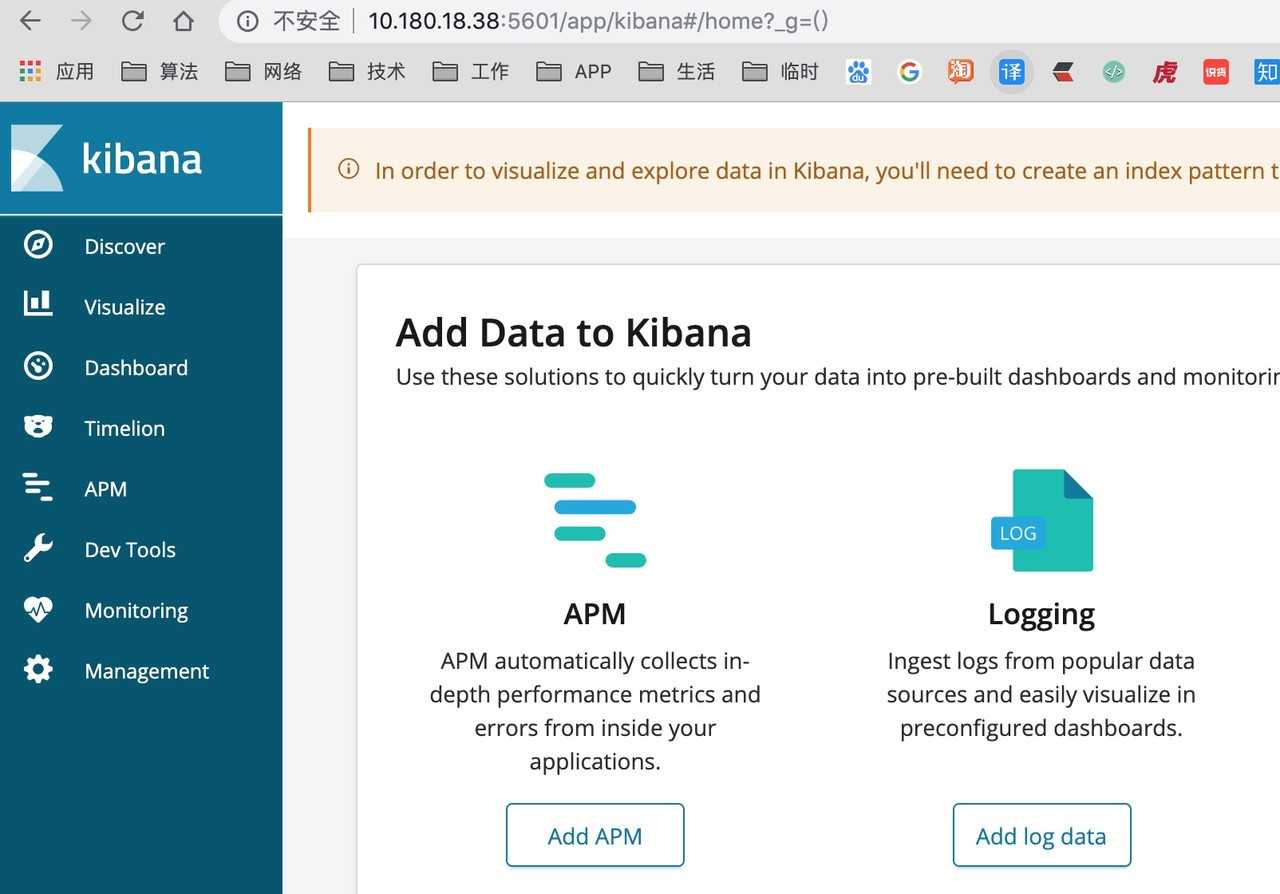Click the Add Data to Kibana heading
Image resolution: width=1280 pixels, height=894 pixels.
[x=574, y=332]
